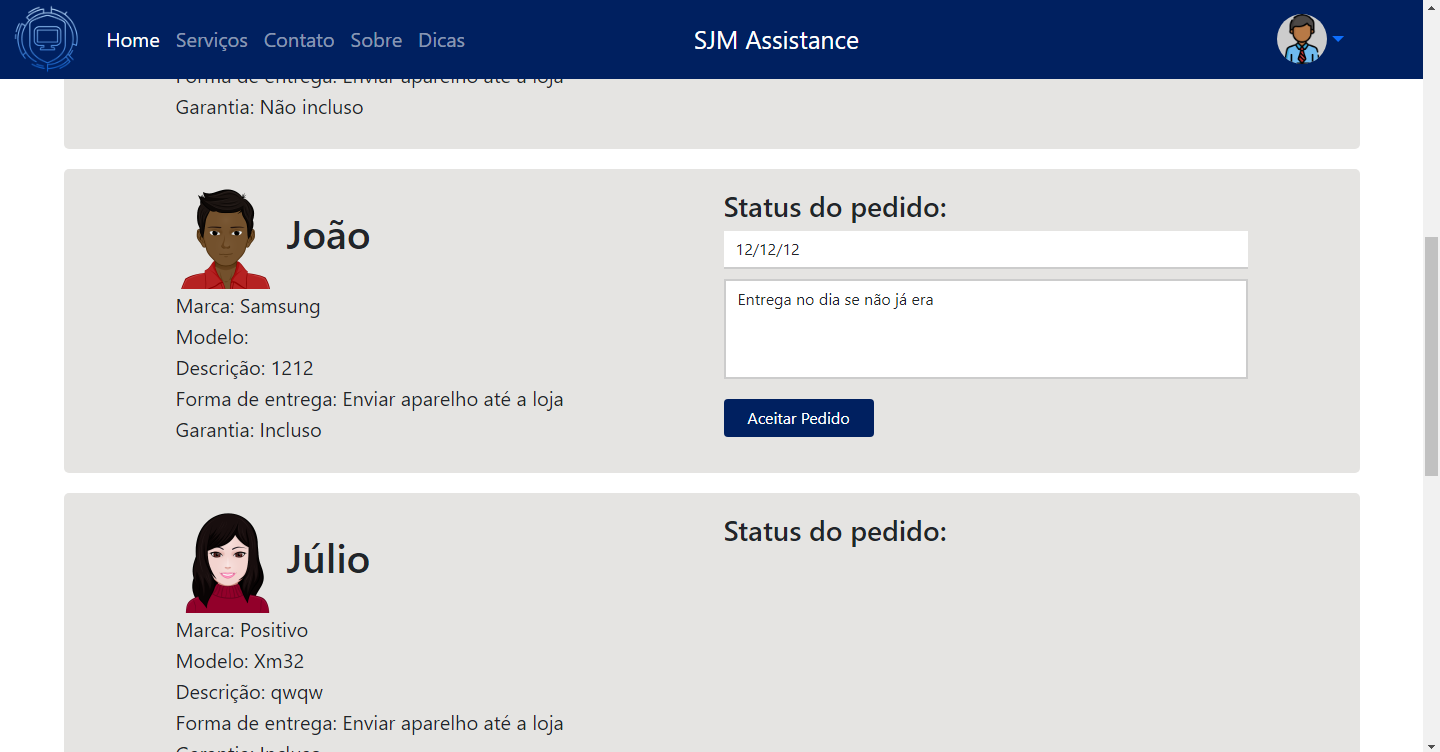1440x752 pixels.
Task: Click João's profile picture
Action: coord(224,238)
